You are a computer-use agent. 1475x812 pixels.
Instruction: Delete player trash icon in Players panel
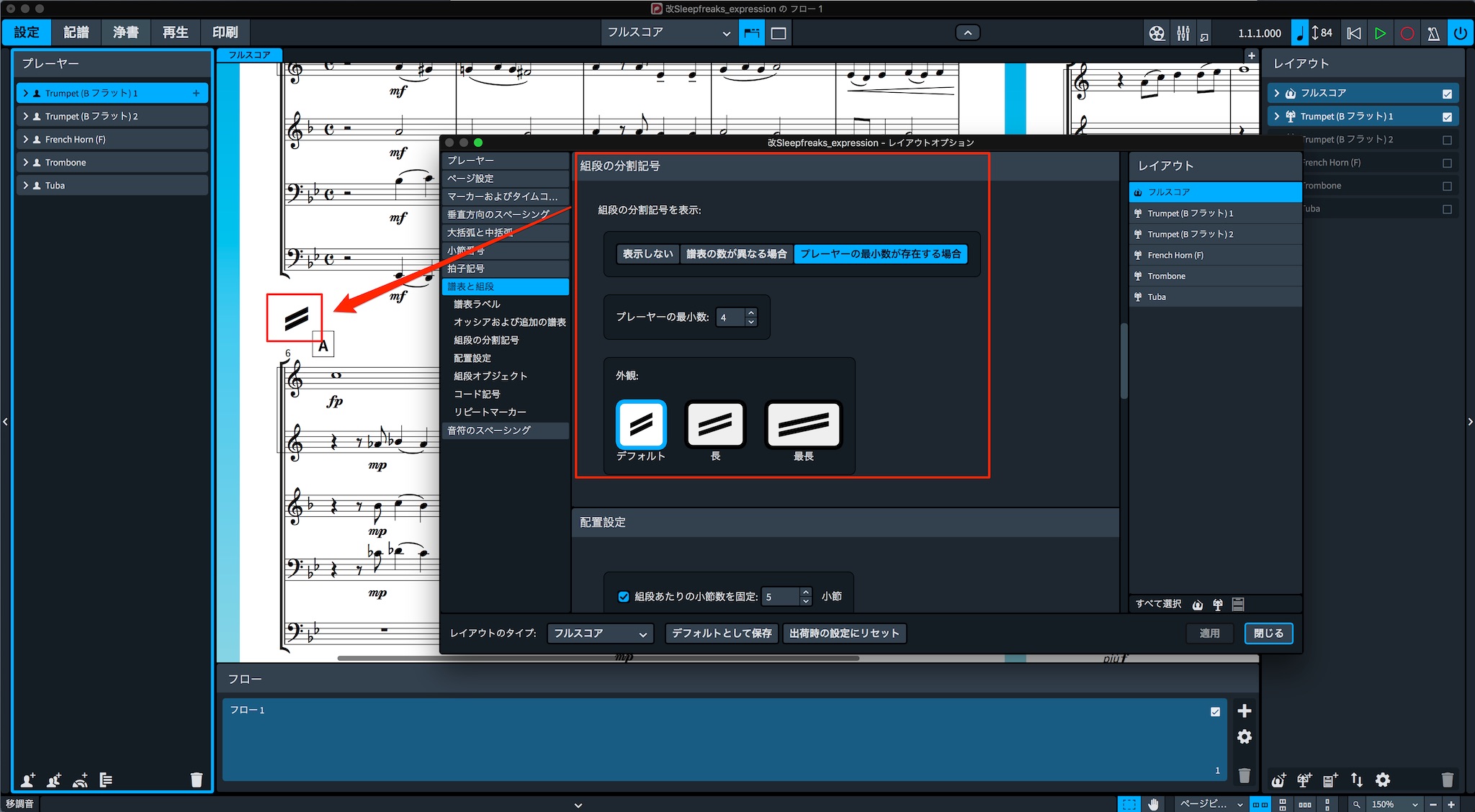coord(196,780)
